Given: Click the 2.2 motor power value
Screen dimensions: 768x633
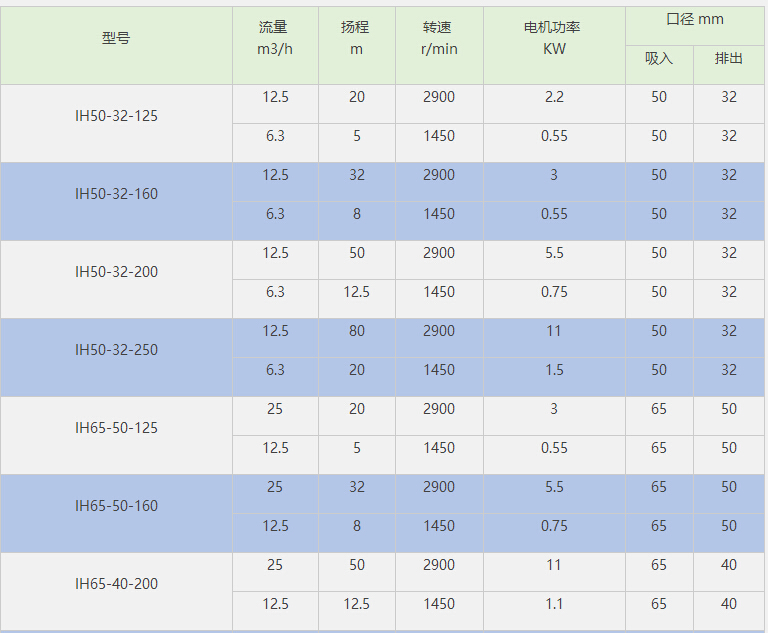Looking at the screenshot, I should (554, 97).
